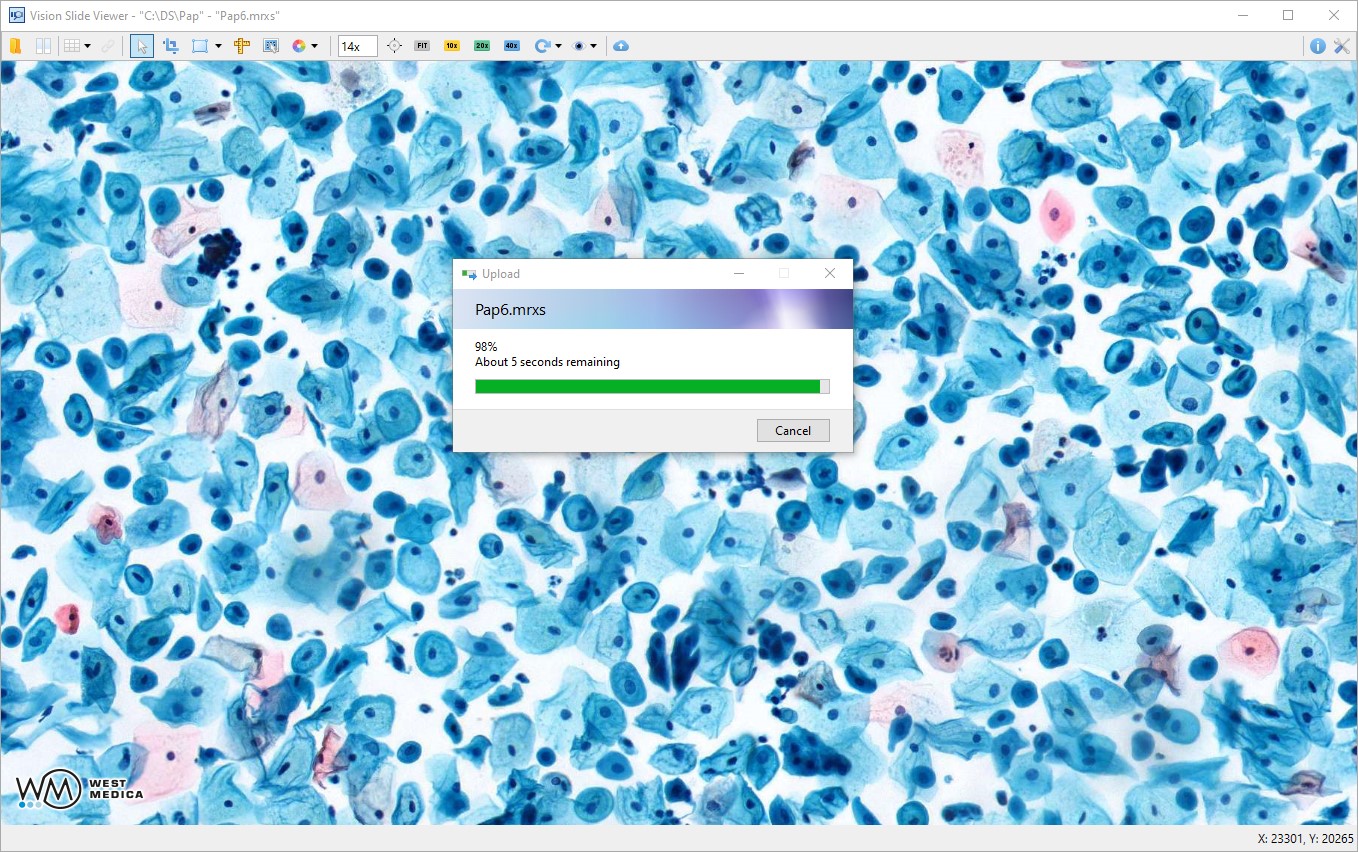Cancel the Pap6.mrxs upload
This screenshot has height=852, width=1358.
click(793, 431)
